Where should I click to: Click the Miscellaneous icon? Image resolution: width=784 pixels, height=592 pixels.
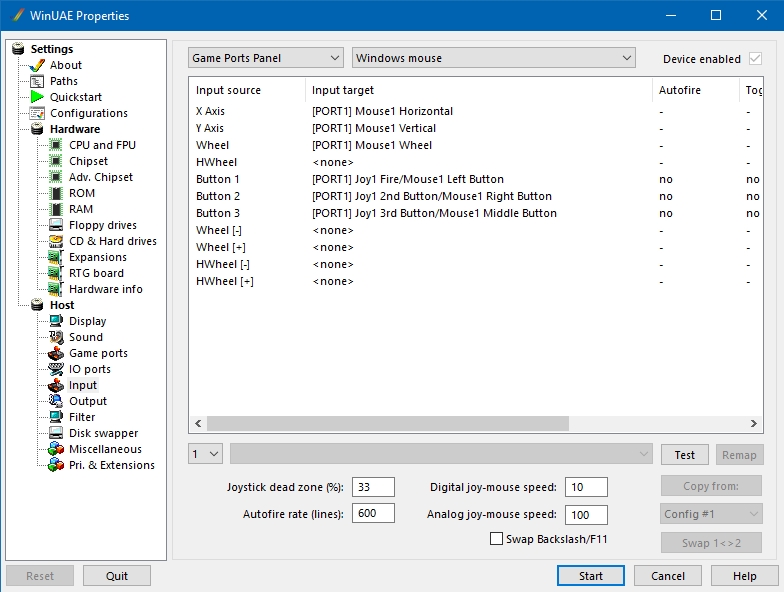click(x=56, y=450)
